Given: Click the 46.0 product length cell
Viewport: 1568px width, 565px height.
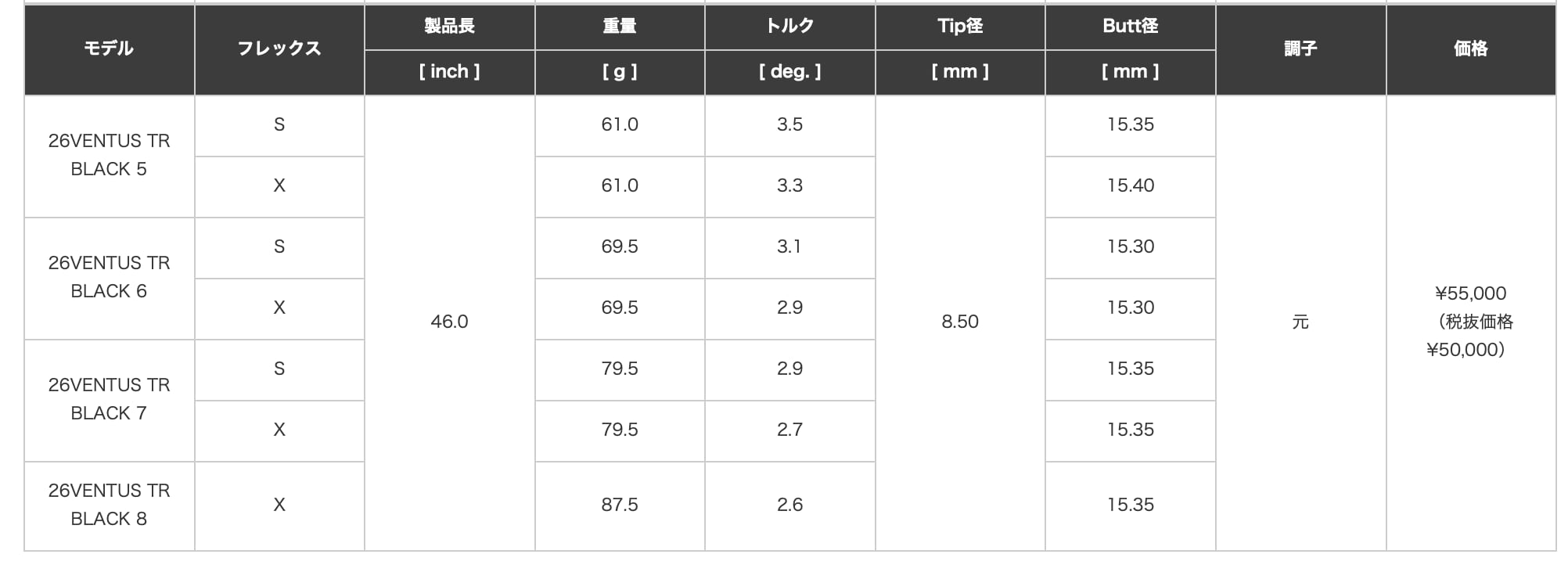Looking at the screenshot, I should [x=449, y=322].
